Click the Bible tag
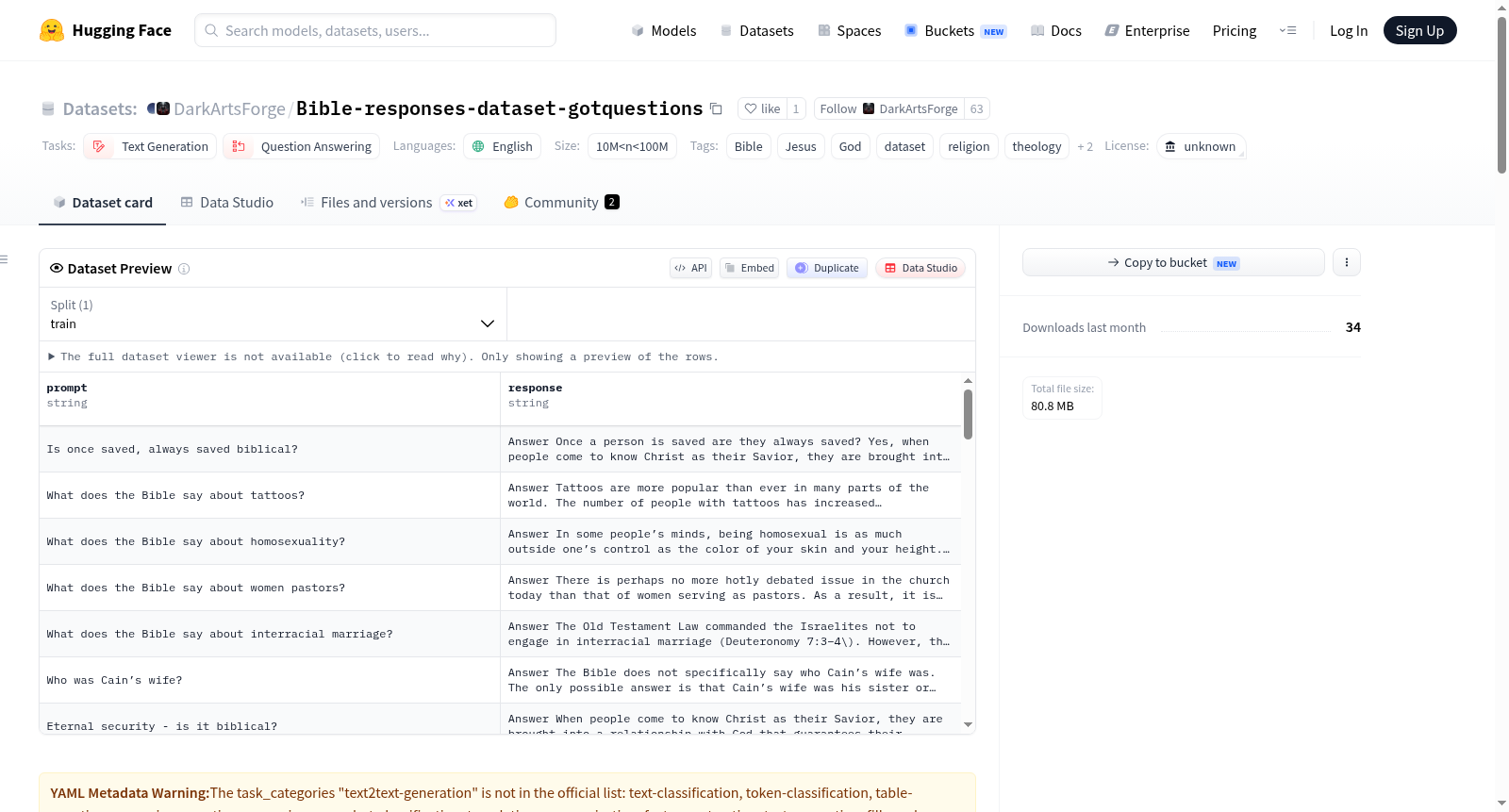Viewport: 1509px width, 812px height. 749,146
